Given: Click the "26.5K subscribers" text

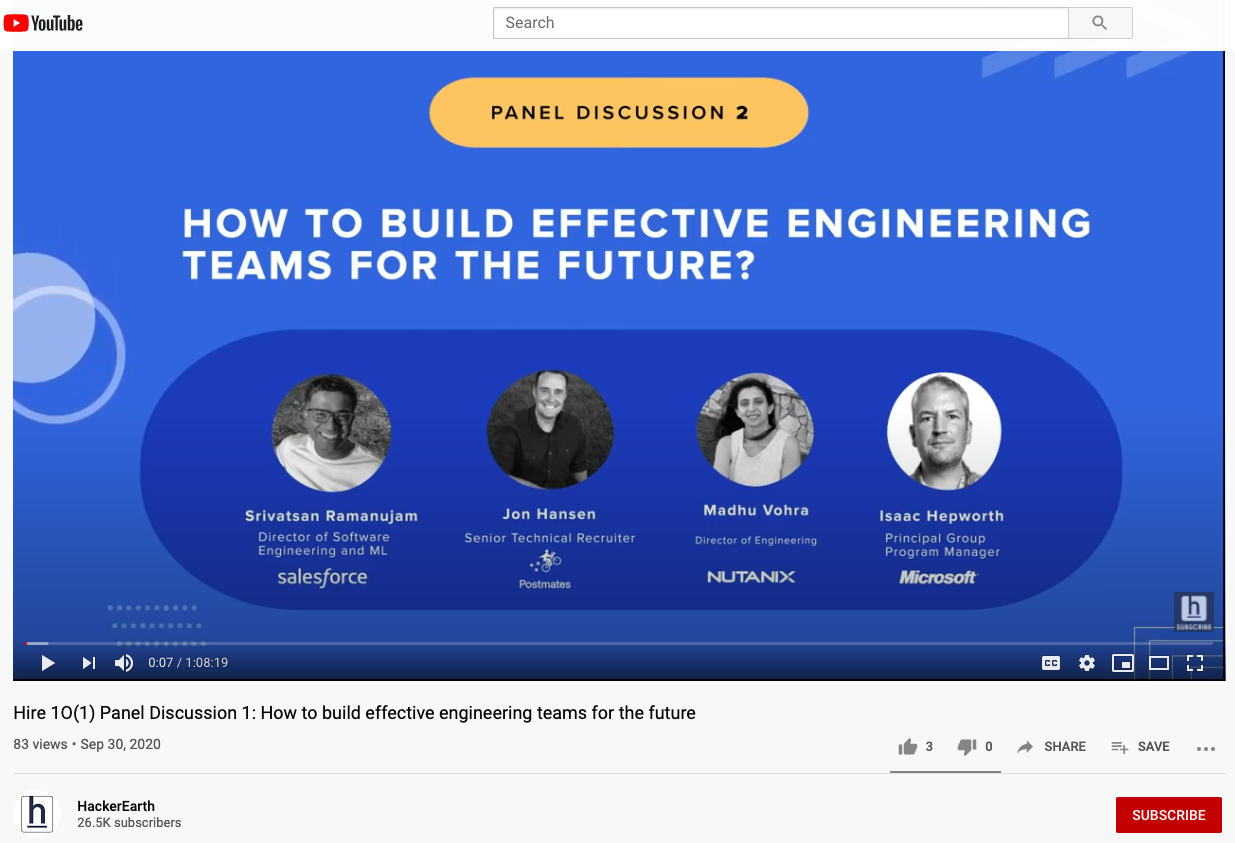Looking at the screenshot, I should 129,823.
